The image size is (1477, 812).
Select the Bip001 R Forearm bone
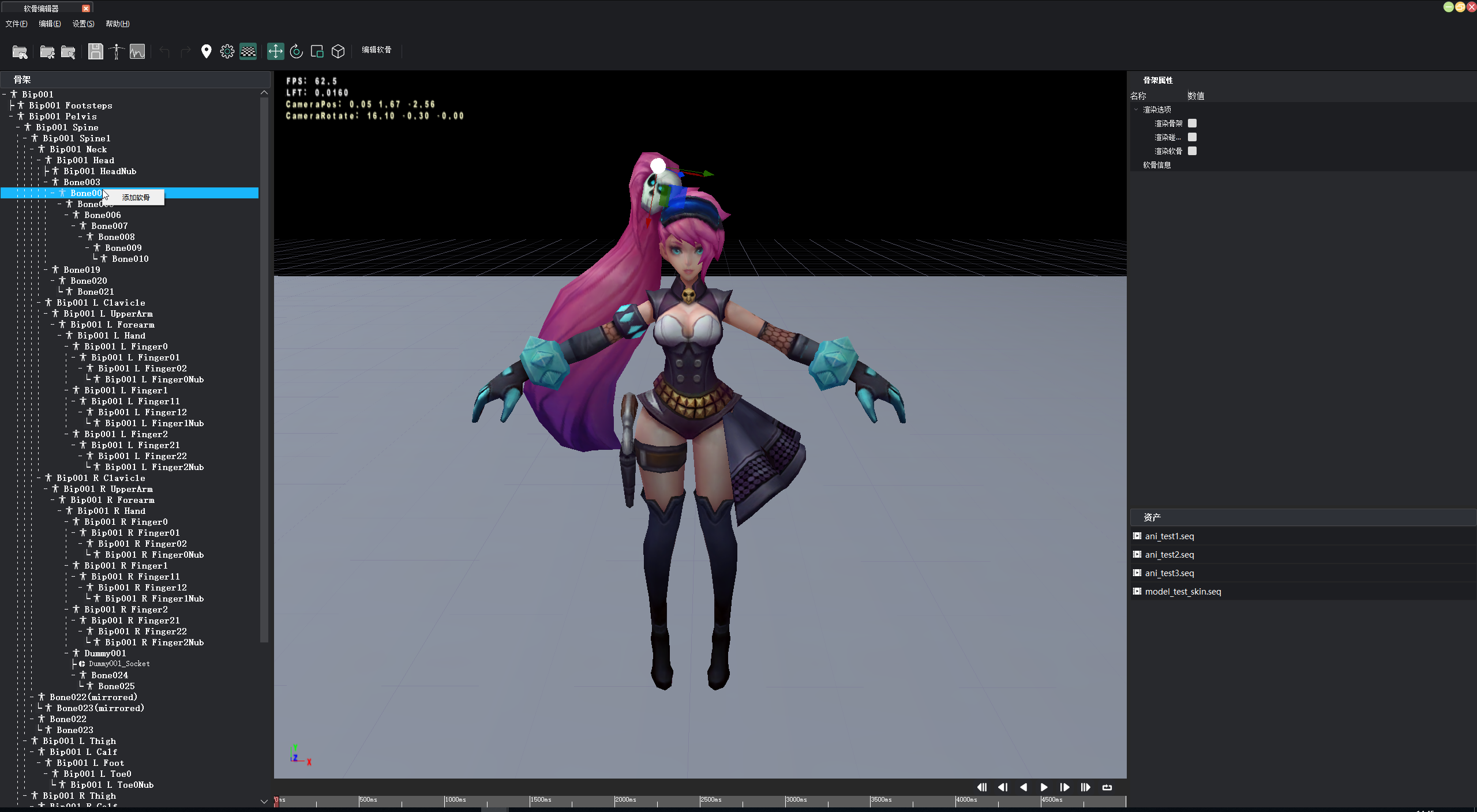pyautogui.click(x=112, y=500)
